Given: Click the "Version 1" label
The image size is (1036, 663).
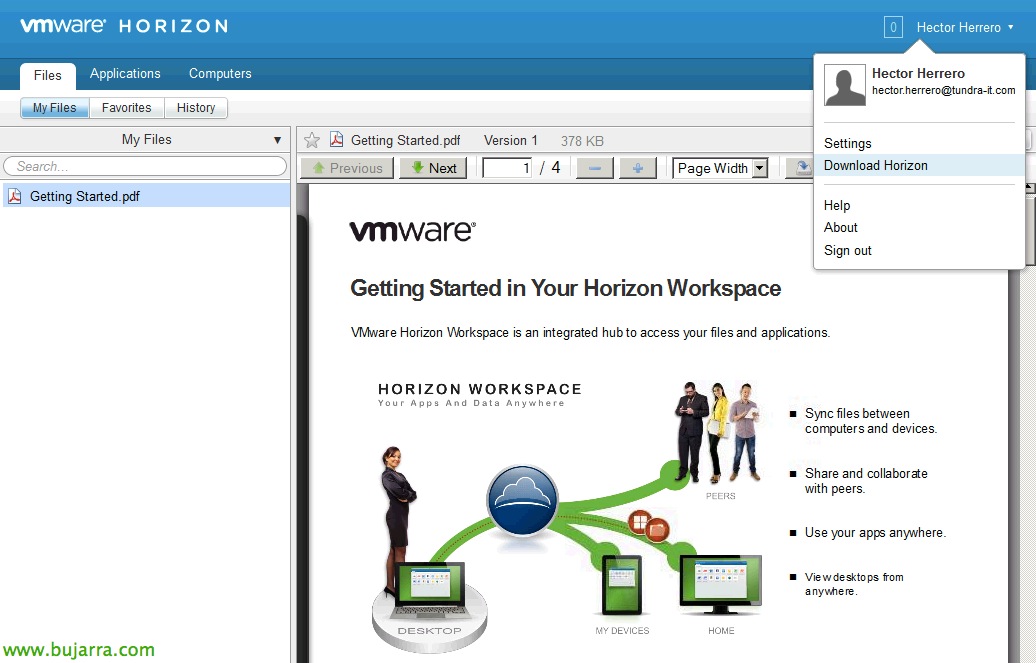Looking at the screenshot, I should 511,140.
